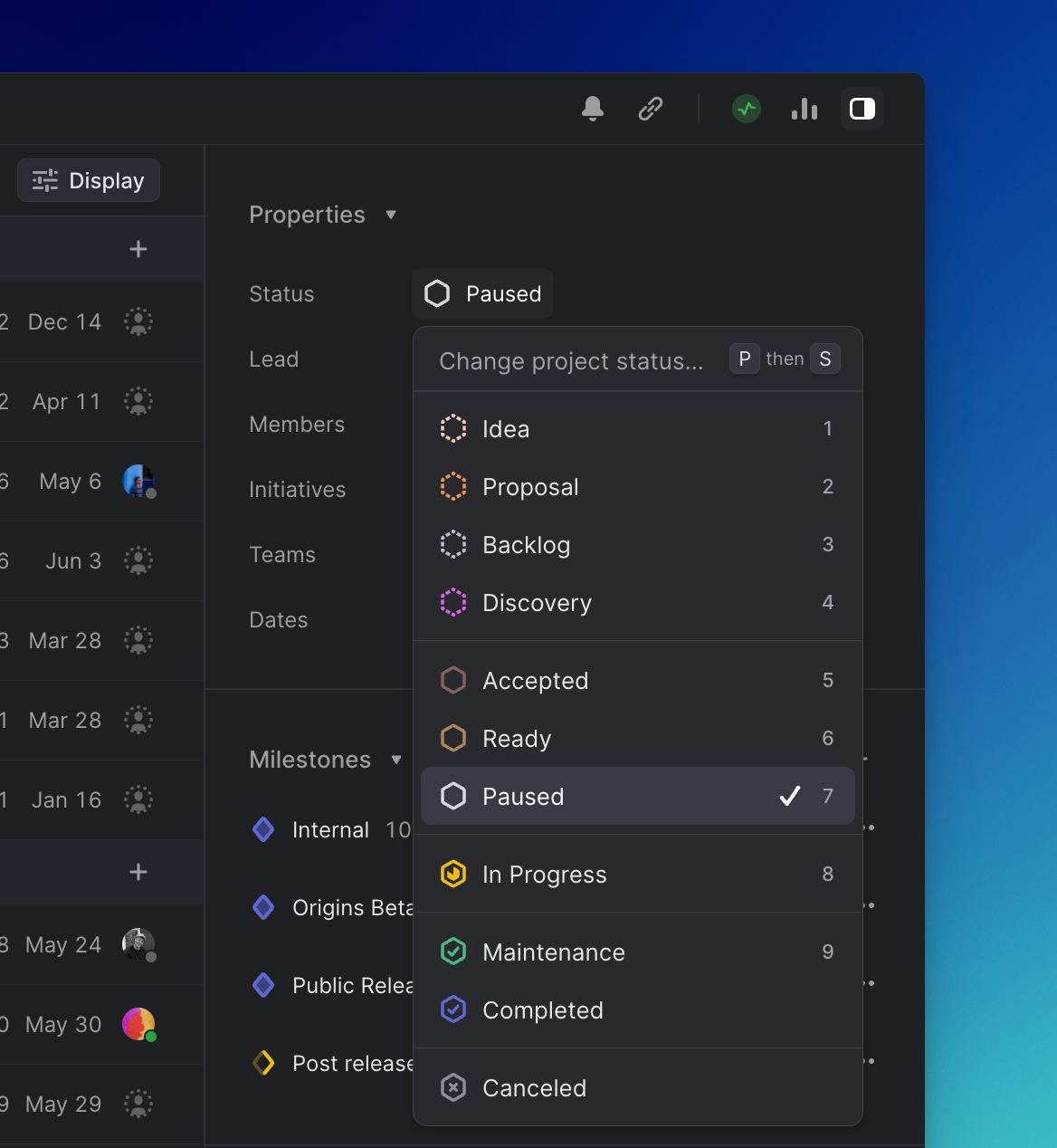Click the May 30 date
The image size is (1057, 1148).
(x=63, y=1024)
